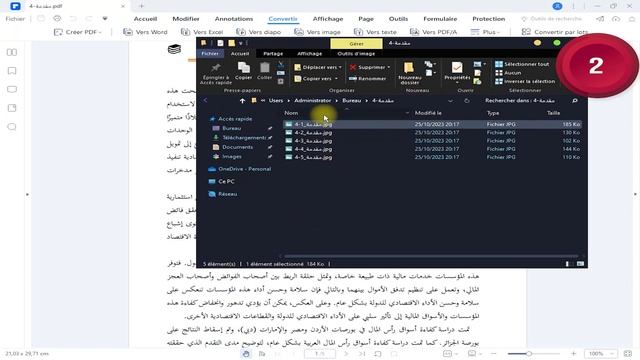This screenshot has width=640, height=360.
Task: Click the Propriétés button in Explorer
Action: pos(457,73)
